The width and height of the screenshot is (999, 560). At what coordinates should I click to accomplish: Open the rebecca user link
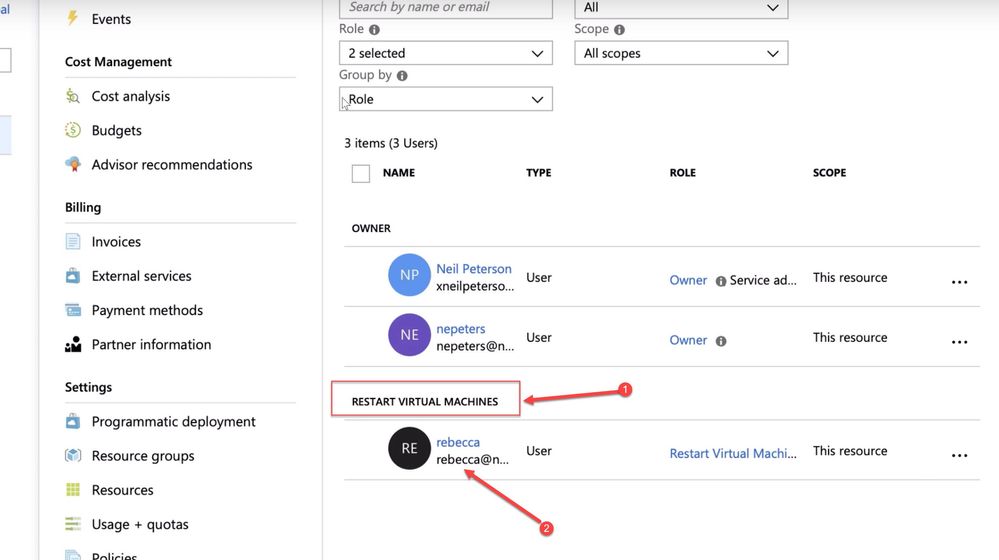[x=458, y=442]
